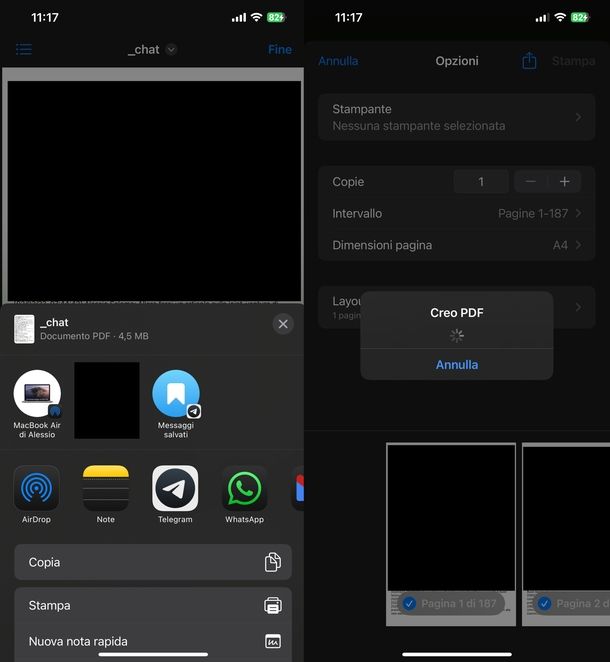
Task: Expand the _chat title dropdown chevron
Action: coord(171,50)
